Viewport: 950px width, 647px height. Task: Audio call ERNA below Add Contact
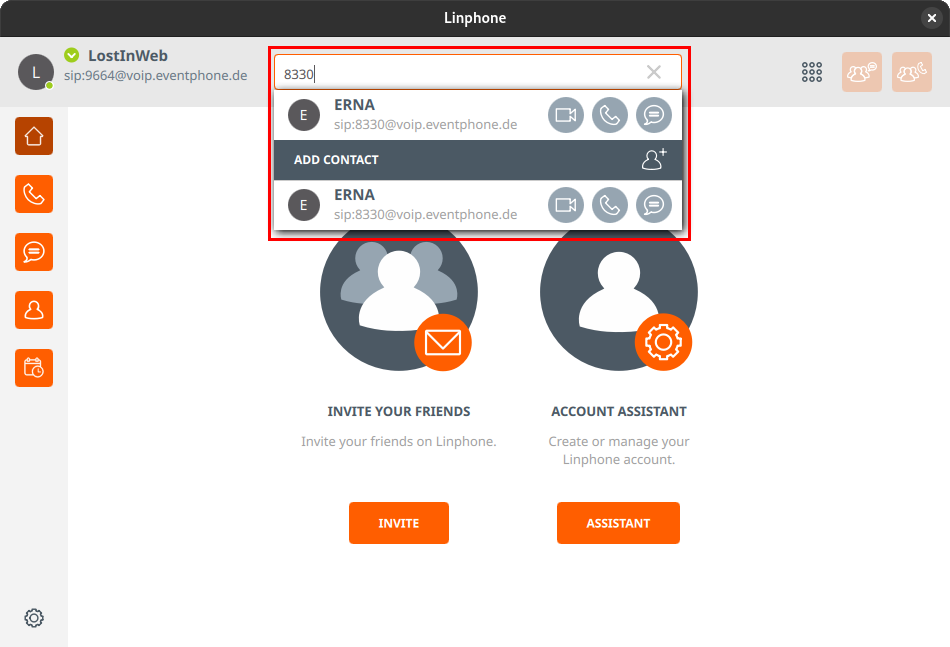[x=610, y=205]
